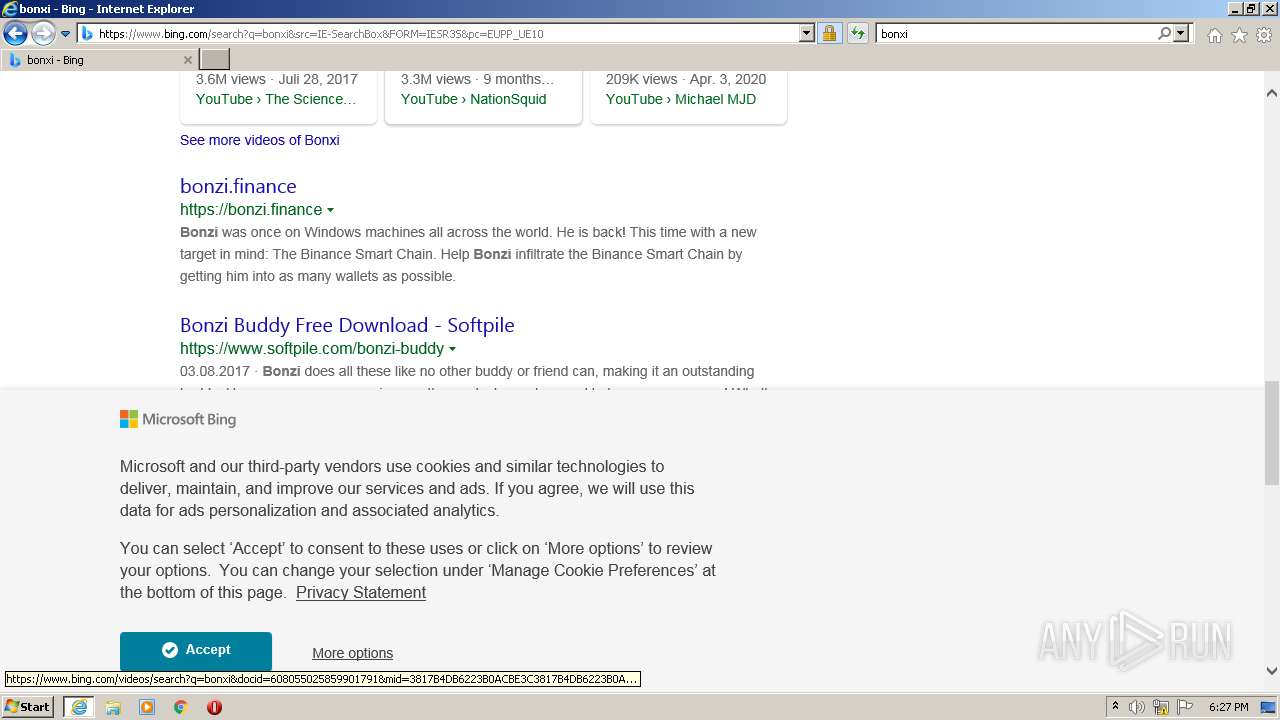Click the https://www.softpile.com/bonzi-buddy URL text

(x=312, y=349)
